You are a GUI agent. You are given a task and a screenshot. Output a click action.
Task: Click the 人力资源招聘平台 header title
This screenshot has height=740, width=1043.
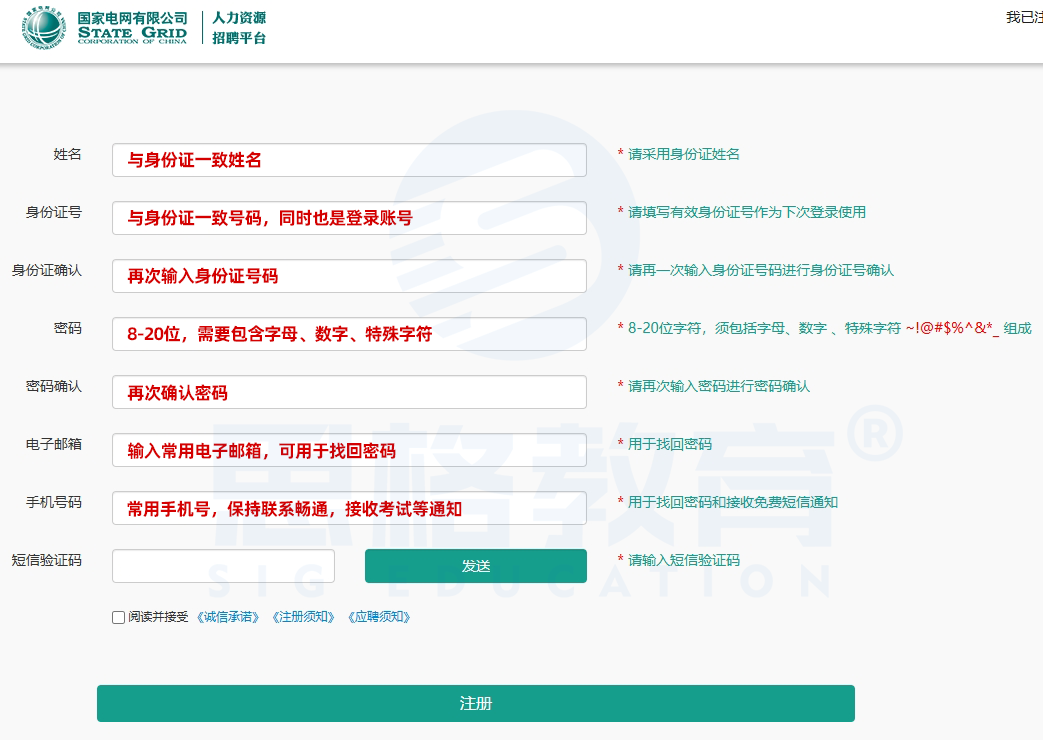click(239, 28)
